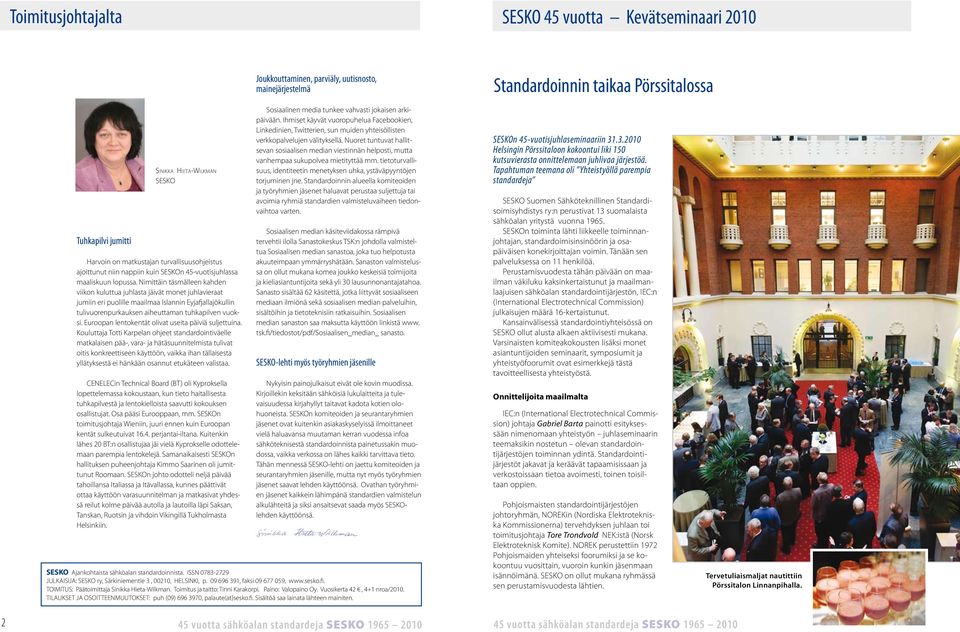Click the paragraph starting 'Pohjoismaisten standardointijärjestöjen'
Screen dimensions: 960x632
pos(575,545)
